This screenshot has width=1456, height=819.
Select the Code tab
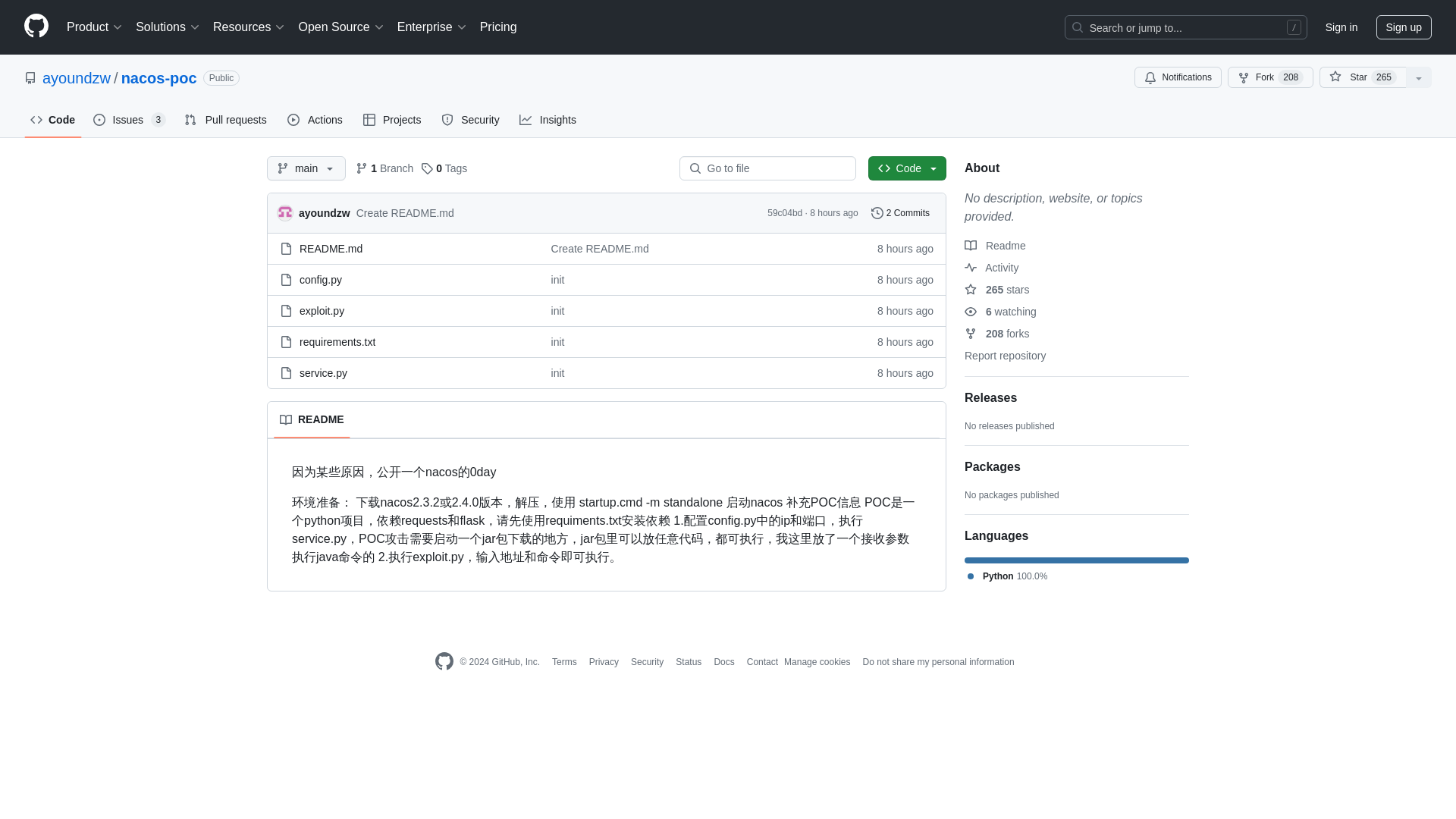click(52, 120)
